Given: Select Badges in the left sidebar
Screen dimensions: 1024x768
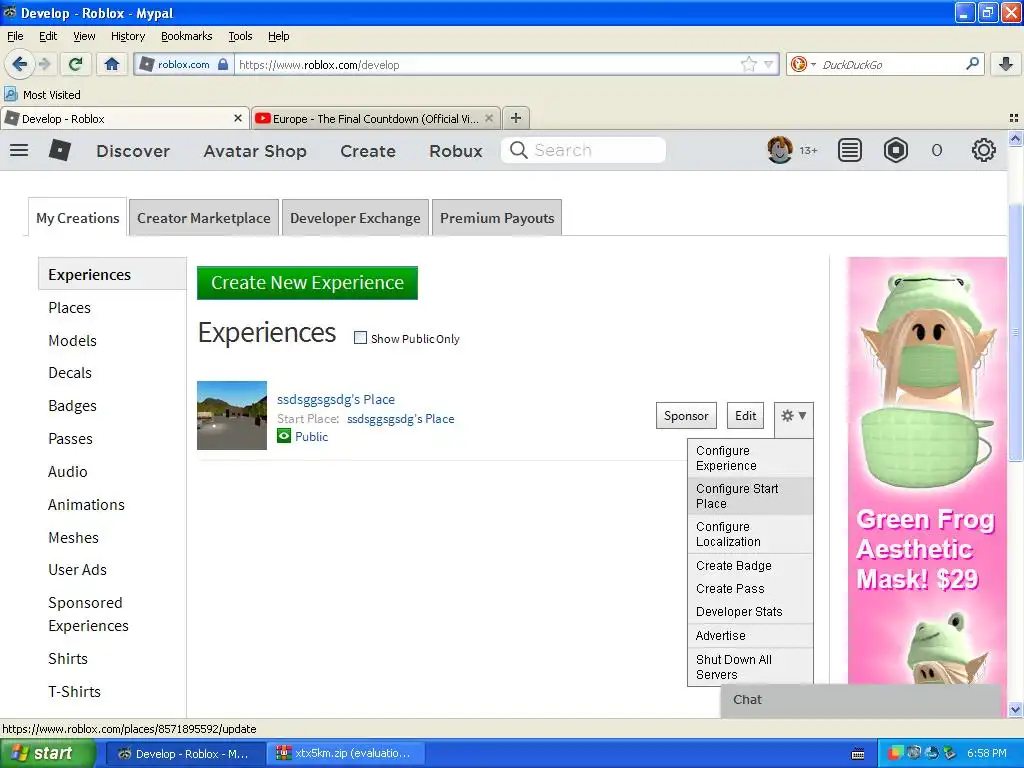Looking at the screenshot, I should click(x=72, y=406).
